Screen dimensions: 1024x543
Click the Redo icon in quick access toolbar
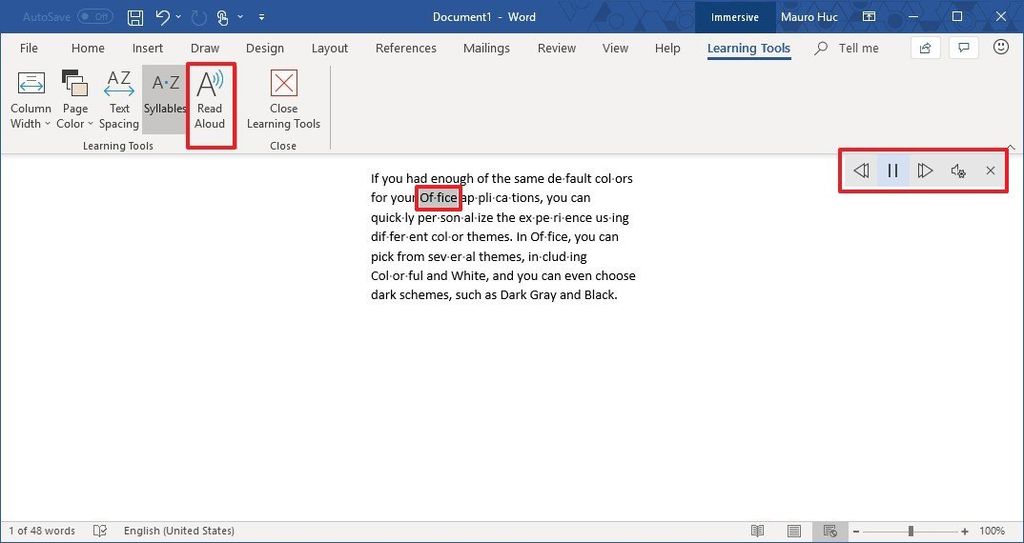point(199,17)
